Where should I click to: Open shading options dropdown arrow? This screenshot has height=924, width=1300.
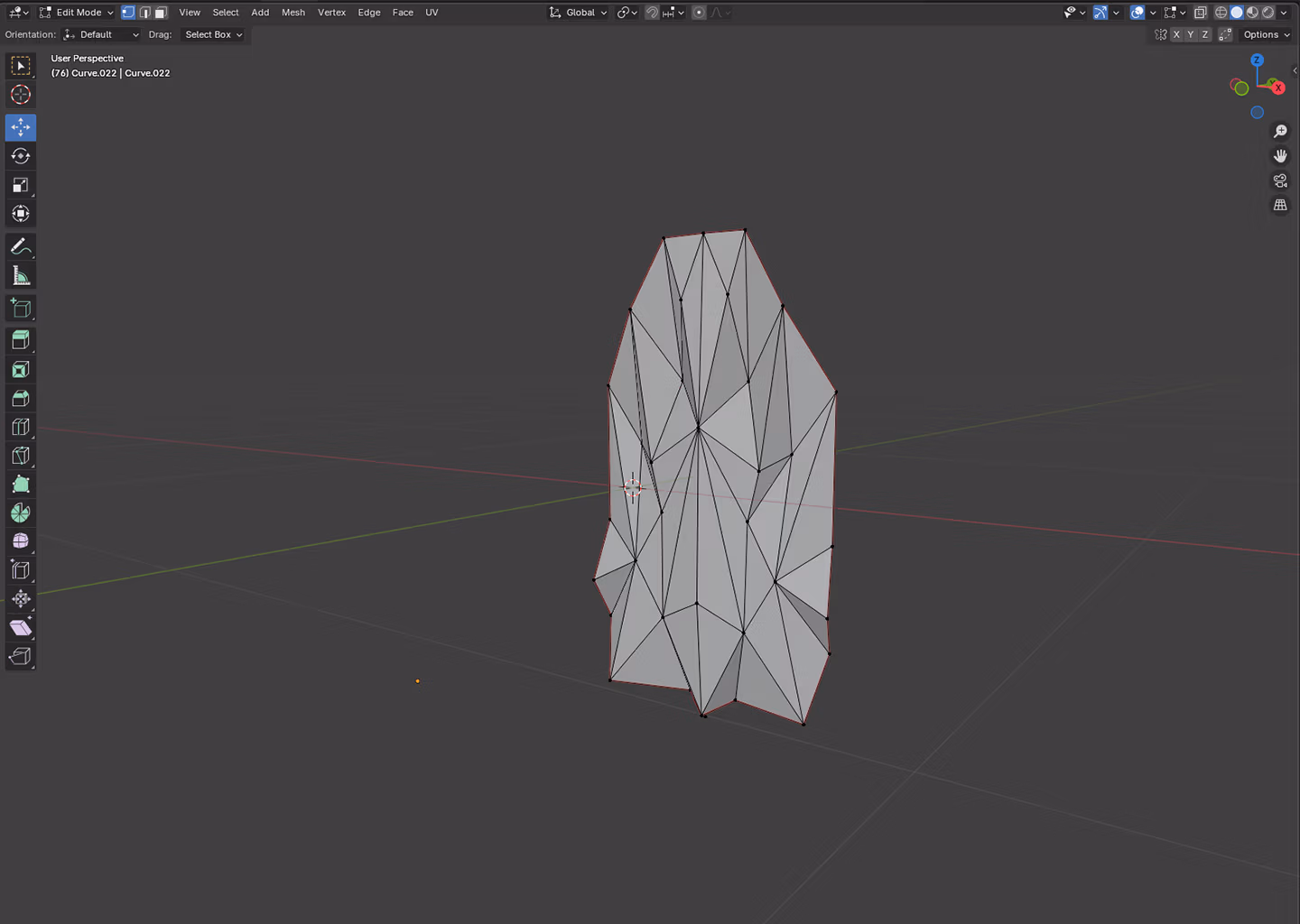tap(1284, 13)
